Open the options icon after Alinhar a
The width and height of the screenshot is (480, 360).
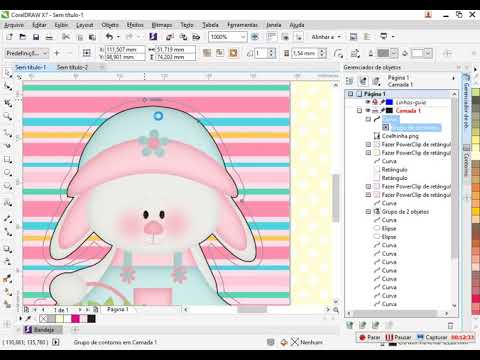[353, 37]
